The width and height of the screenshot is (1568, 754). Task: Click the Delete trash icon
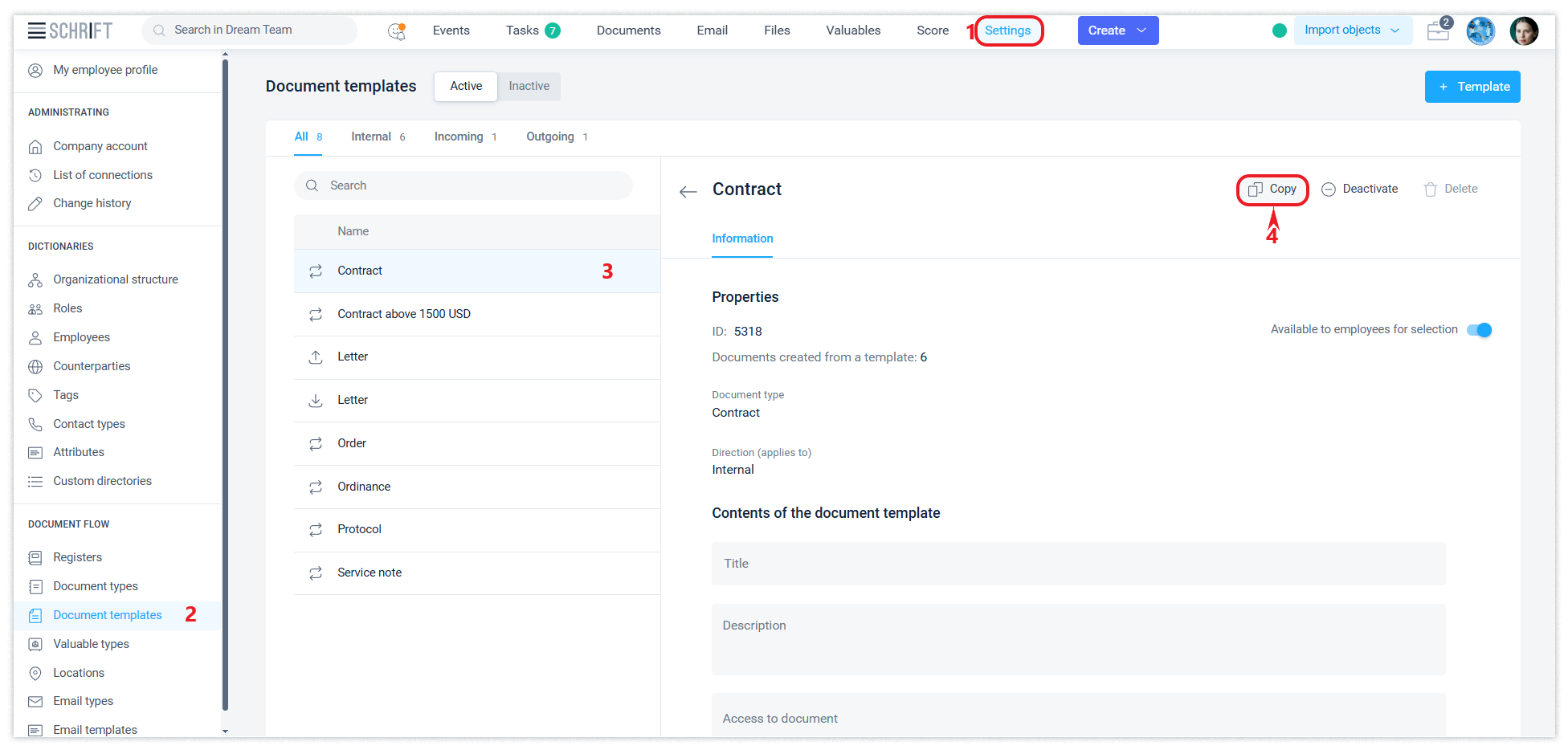[1431, 190]
